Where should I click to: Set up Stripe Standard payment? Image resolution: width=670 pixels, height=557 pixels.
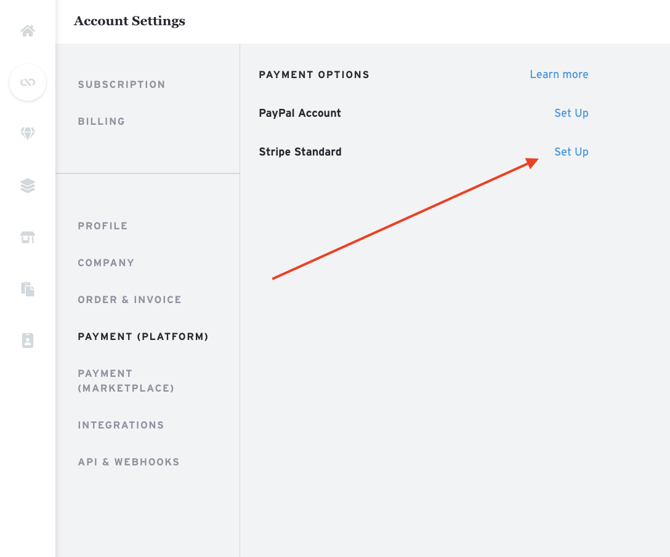point(571,152)
